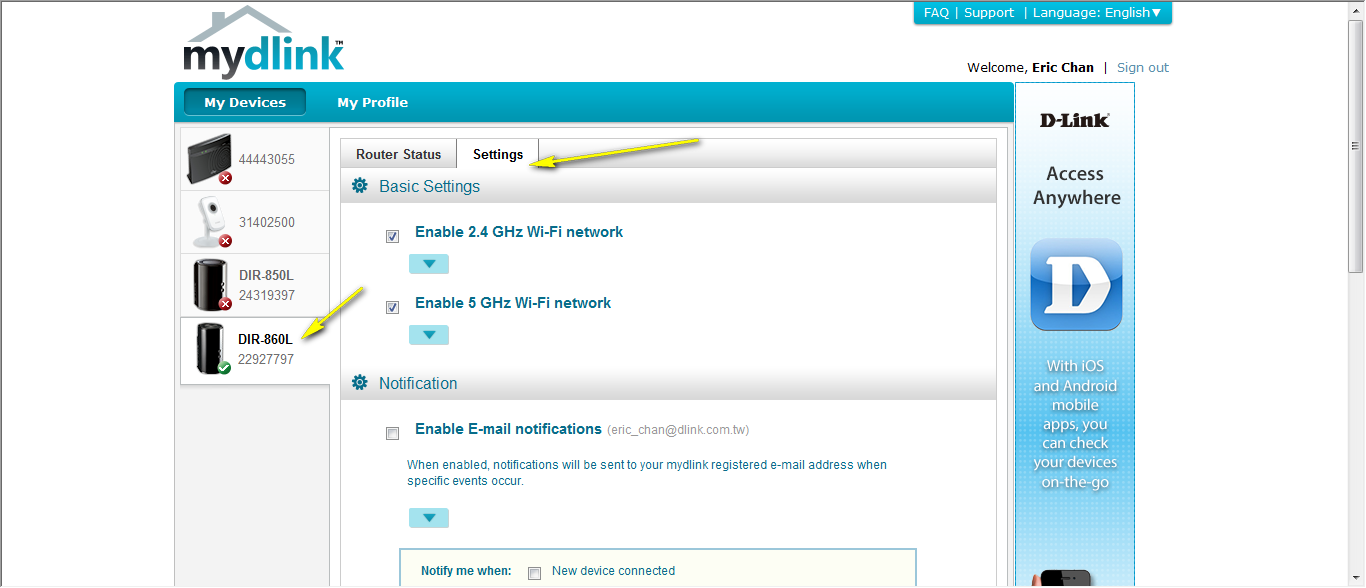Open the FAQ link
This screenshot has height=588, width=1366.
click(936, 13)
